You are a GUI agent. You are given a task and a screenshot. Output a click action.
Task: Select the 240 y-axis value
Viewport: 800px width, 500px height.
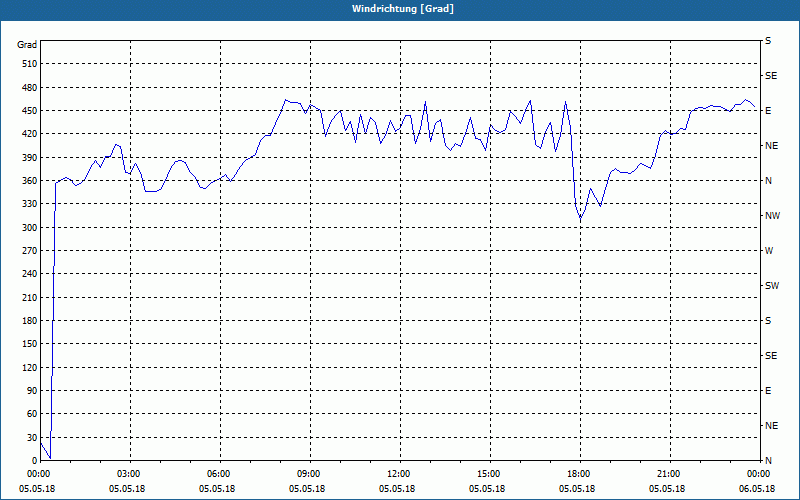[x=30, y=274]
